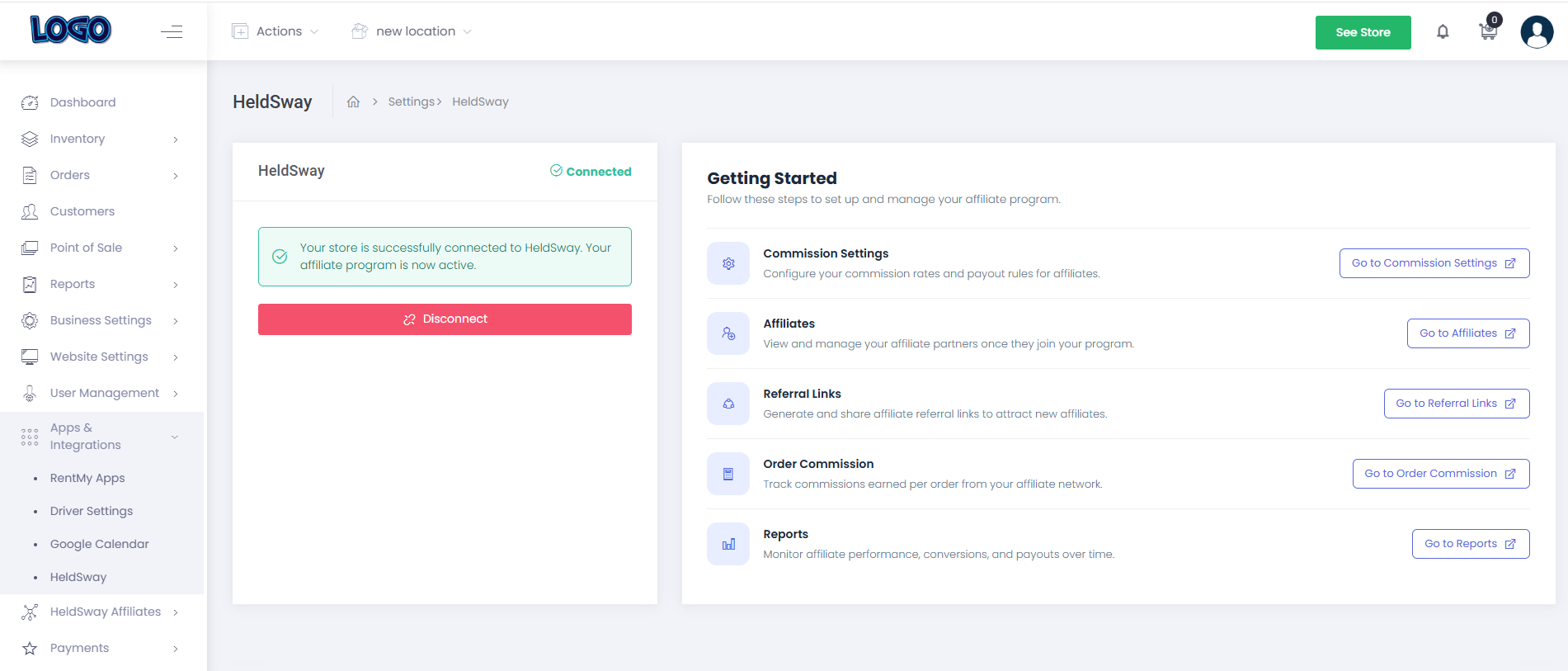Click Go to Reports button
Screen dimensions: 1568x671
pos(1471,544)
